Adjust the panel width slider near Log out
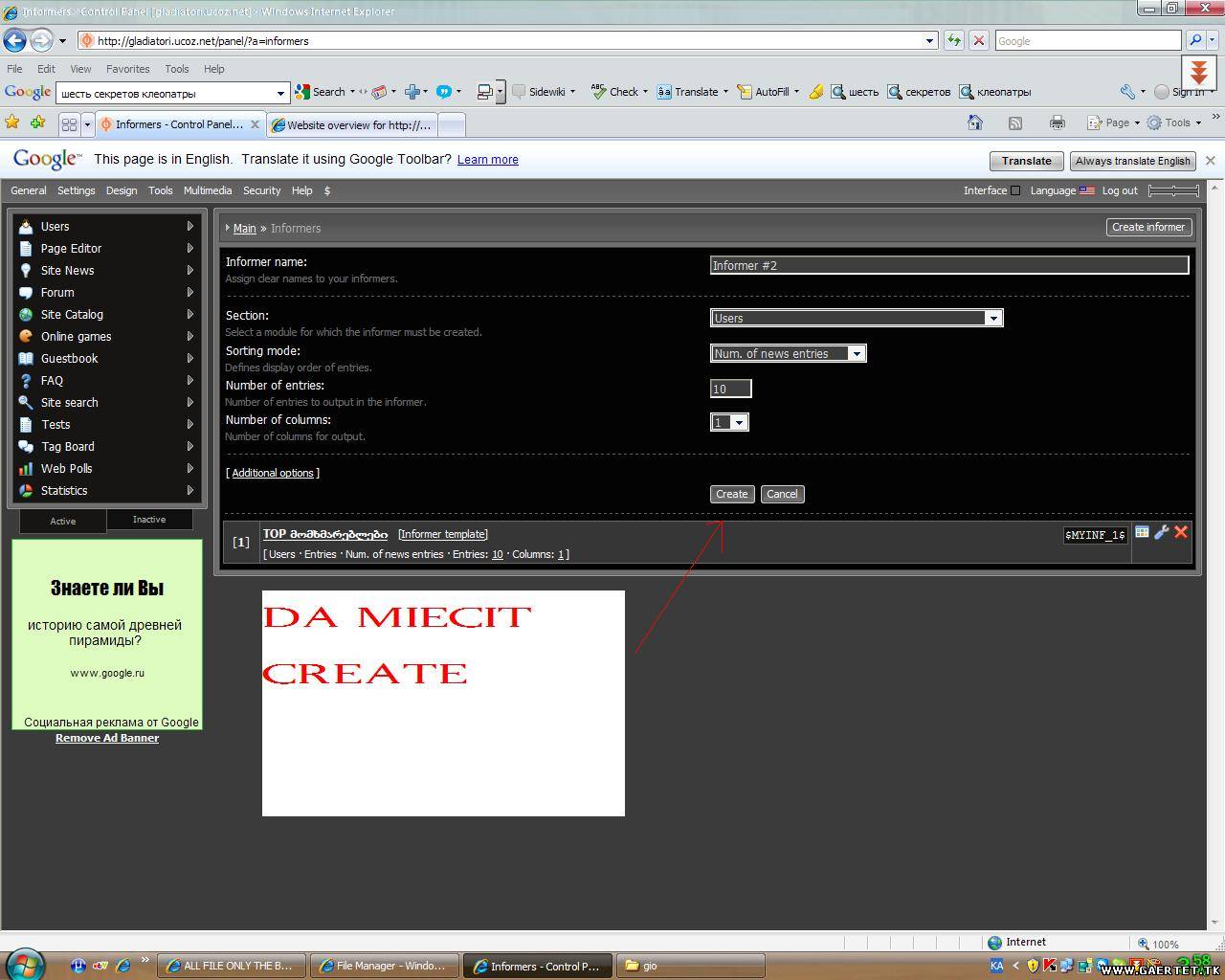1225x980 pixels. tap(1173, 190)
